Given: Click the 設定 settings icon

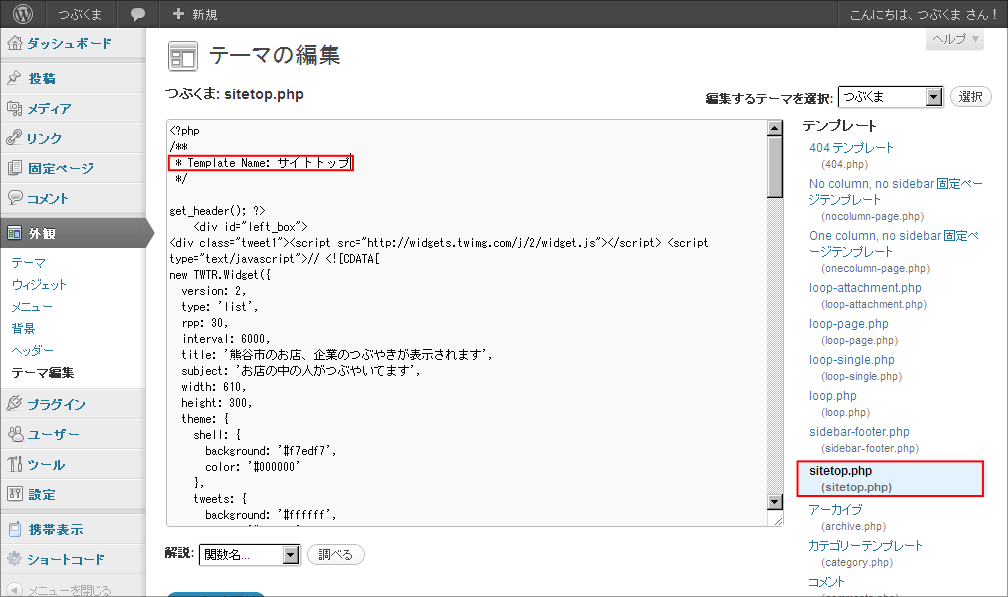Looking at the screenshot, I should pos(15,494).
